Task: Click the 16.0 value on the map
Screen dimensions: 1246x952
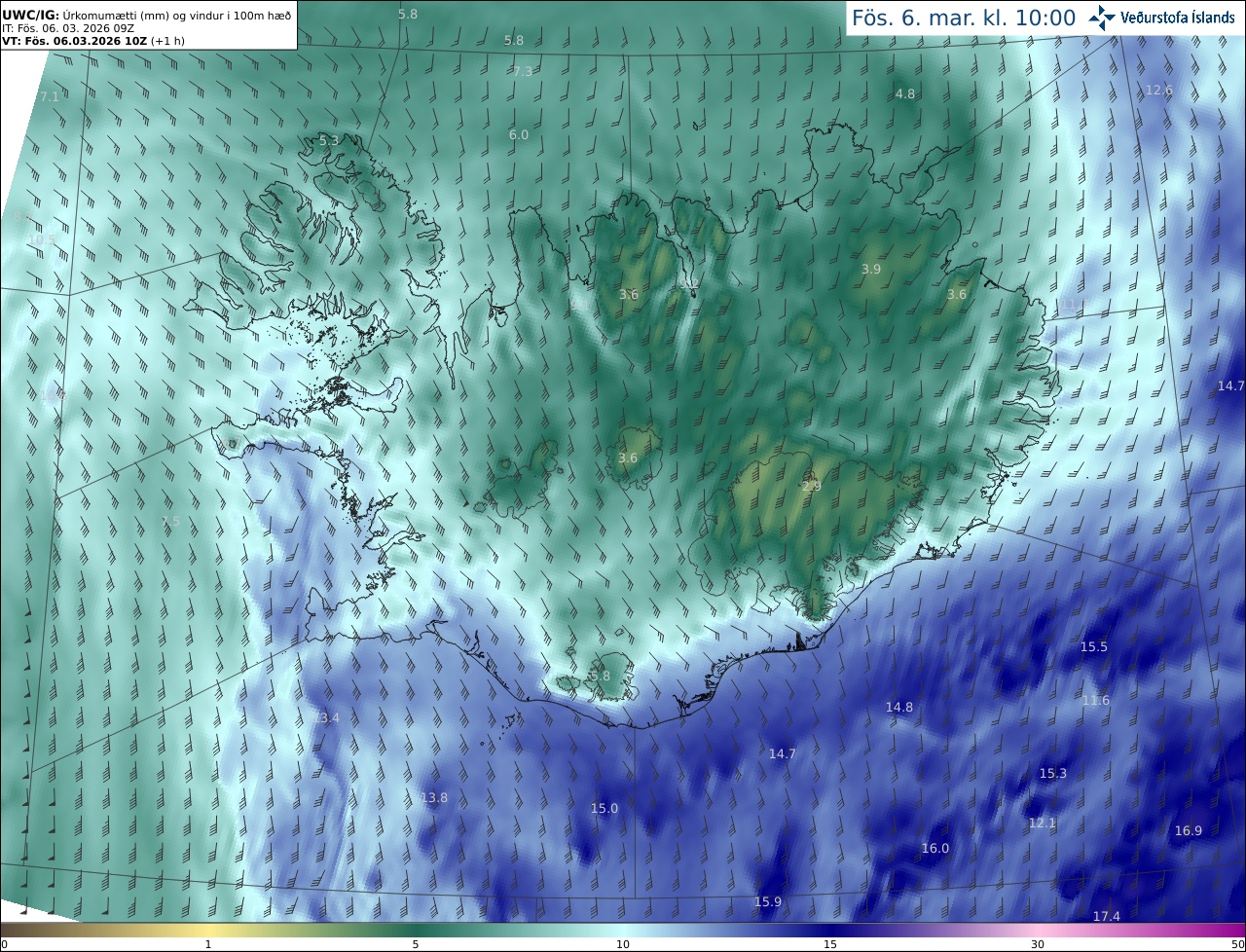Action: 935,849
